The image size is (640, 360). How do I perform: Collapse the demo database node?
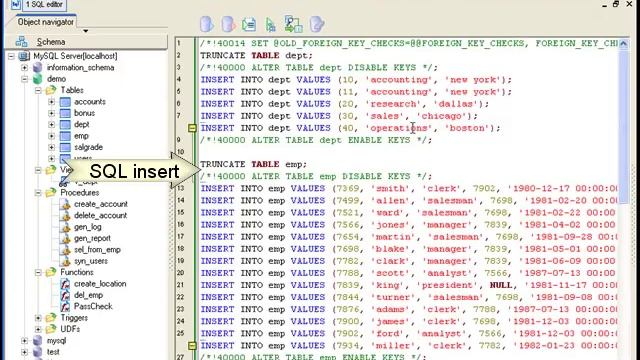(x=24, y=79)
